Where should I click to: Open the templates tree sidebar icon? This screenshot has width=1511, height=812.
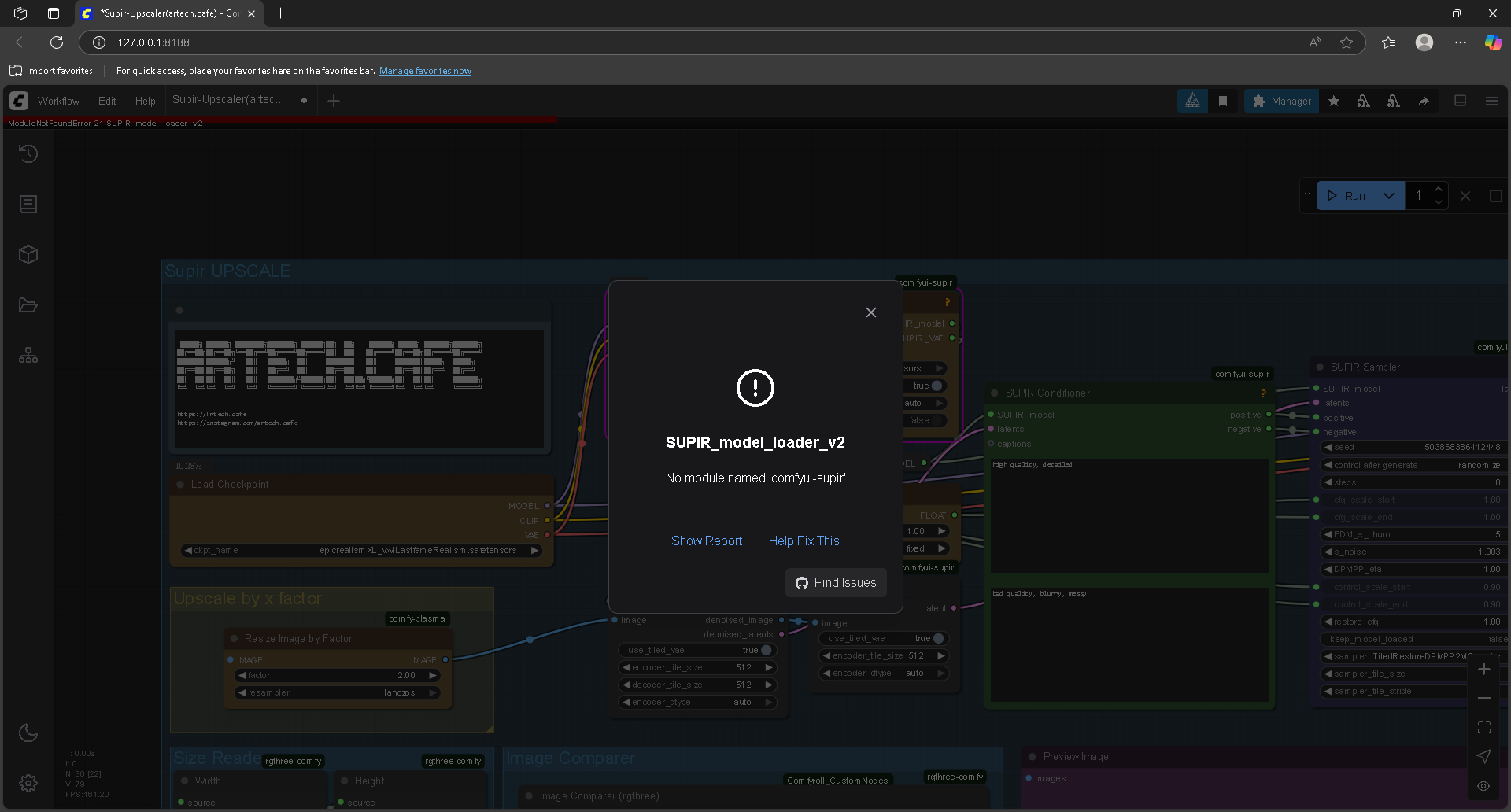28,356
